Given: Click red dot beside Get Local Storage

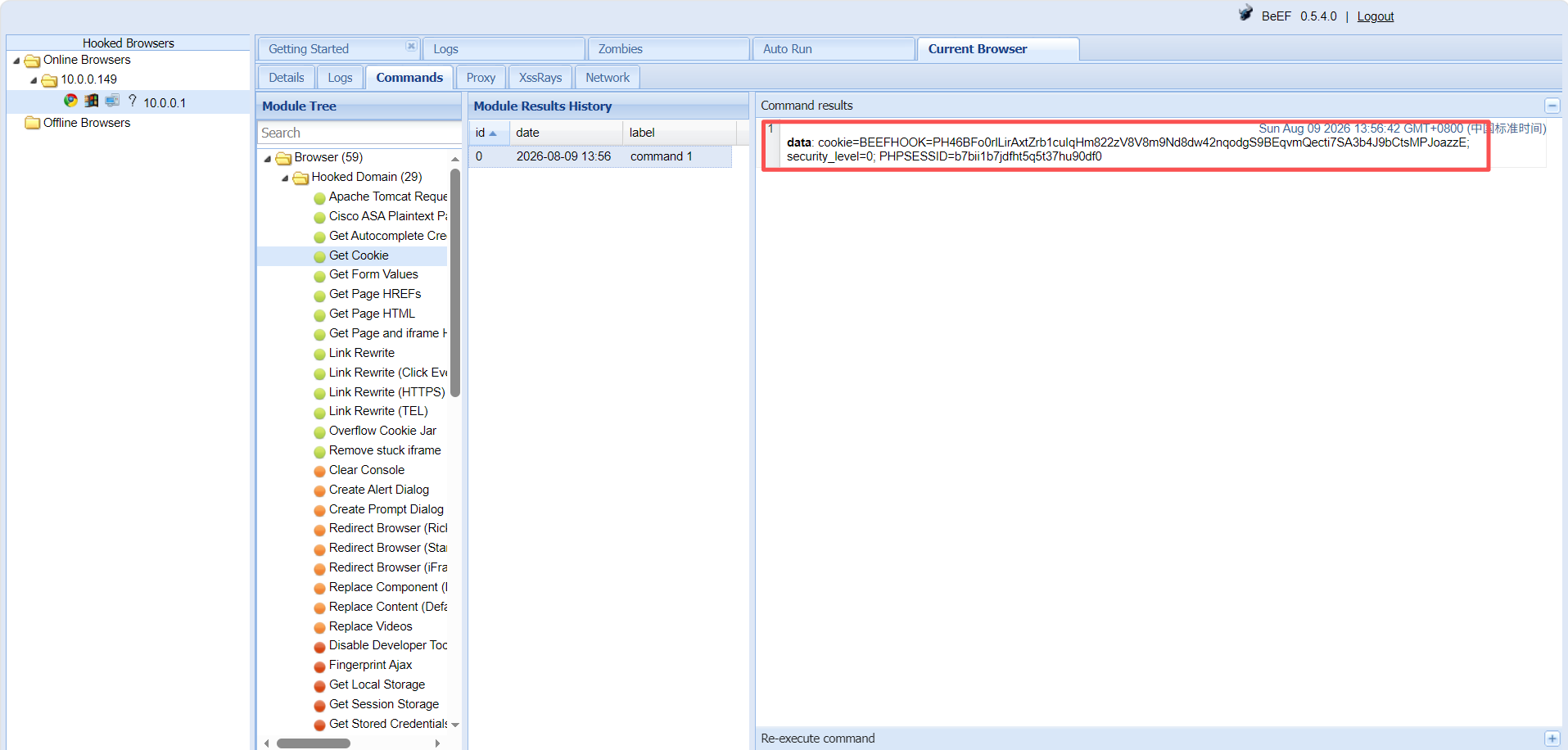Looking at the screenshot, I should pyautogui.click(x=319, y=685).
